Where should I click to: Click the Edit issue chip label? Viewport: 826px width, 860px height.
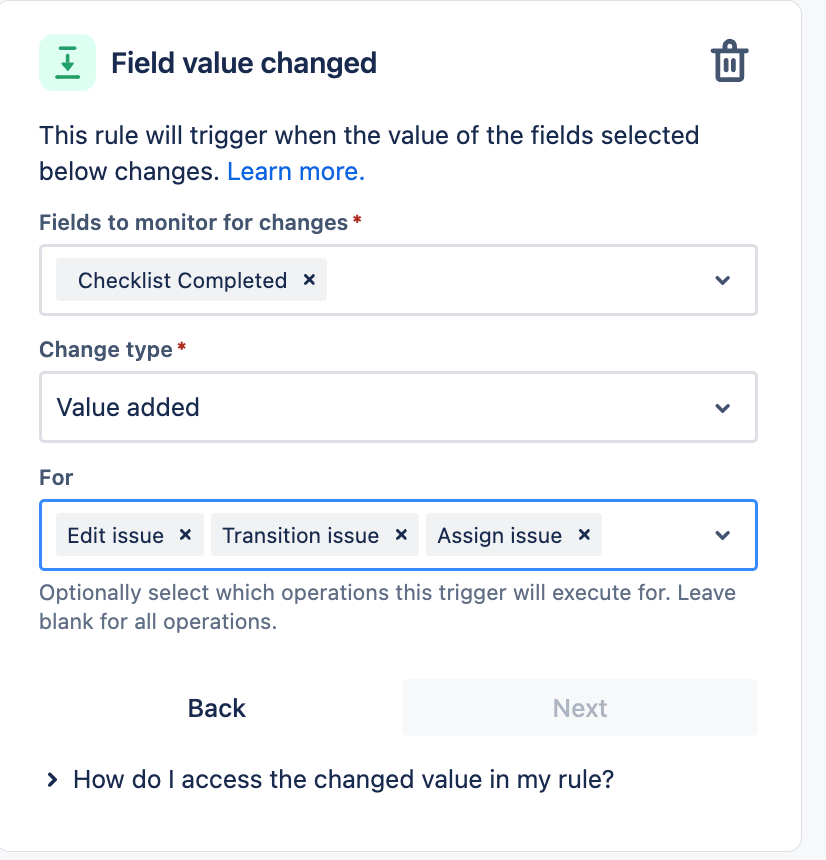coord(115,535)
